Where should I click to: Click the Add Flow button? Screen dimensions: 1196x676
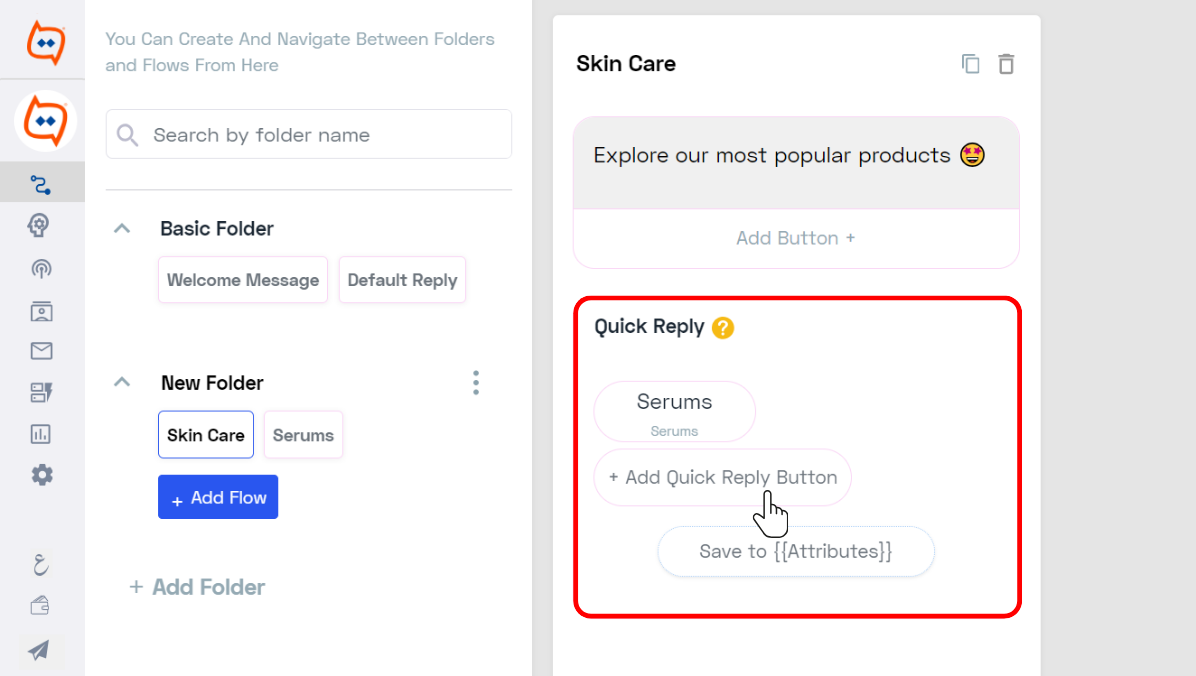click(x=218, y=497)
